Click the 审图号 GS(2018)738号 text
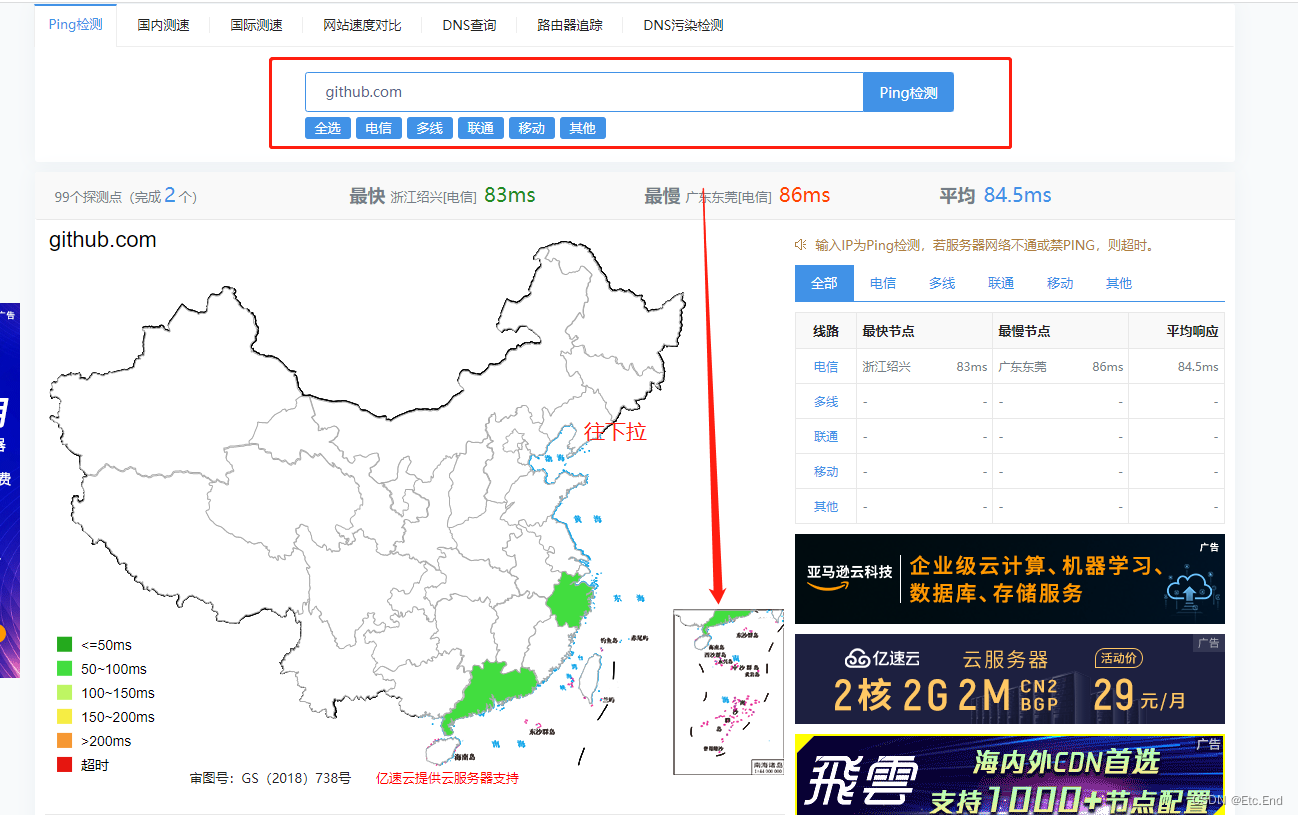The height and width of the screenshot is (815, 1298). pos(270,778)
